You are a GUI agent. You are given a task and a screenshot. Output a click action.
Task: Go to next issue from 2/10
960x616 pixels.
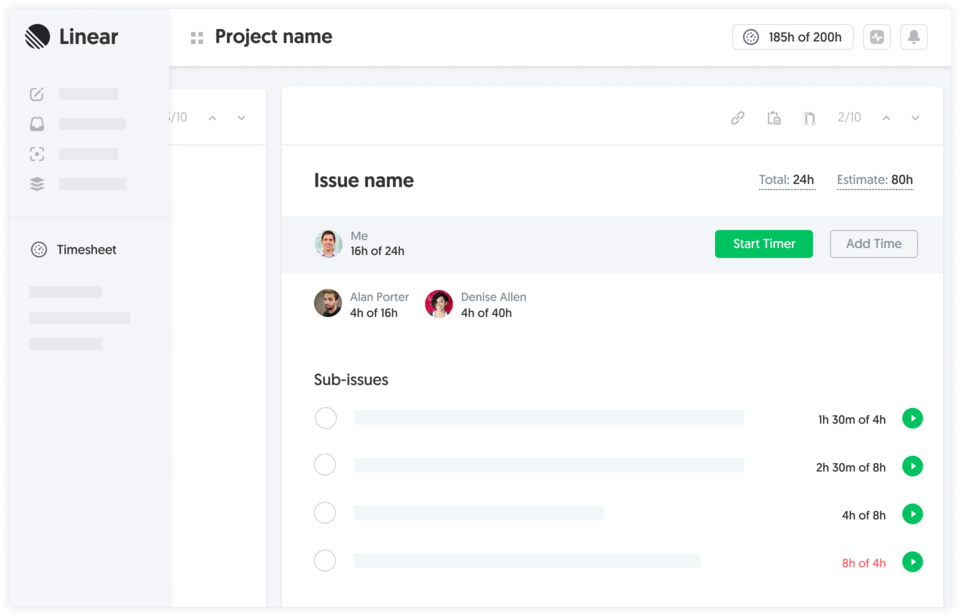(915, 118)
